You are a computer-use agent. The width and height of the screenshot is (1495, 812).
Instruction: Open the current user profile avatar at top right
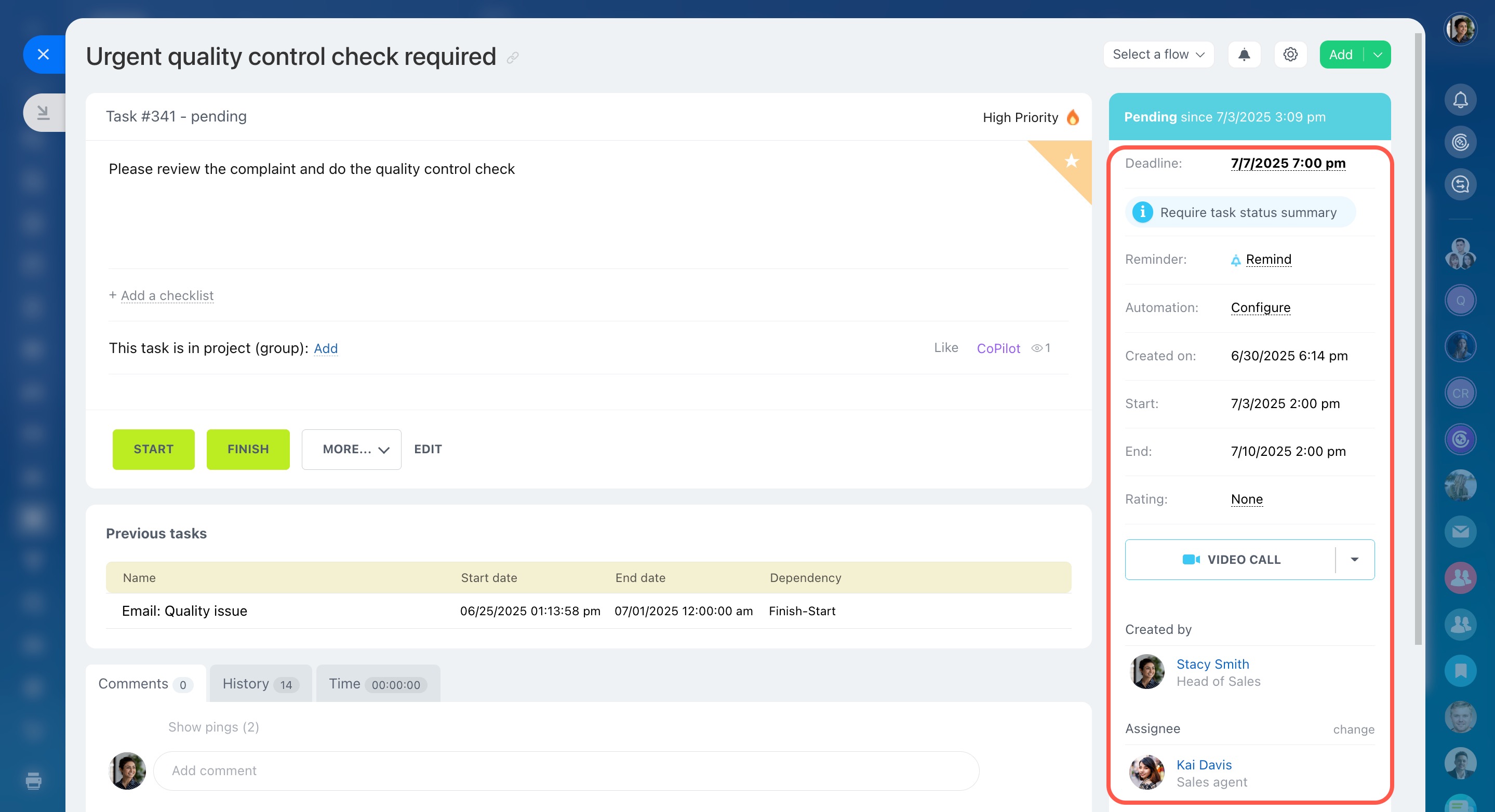(1460, 28)
